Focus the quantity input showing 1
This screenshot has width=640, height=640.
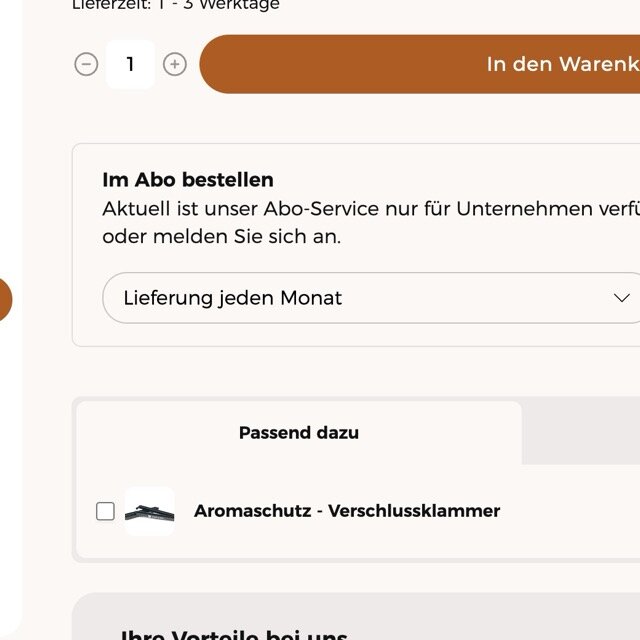click(130, 65)
